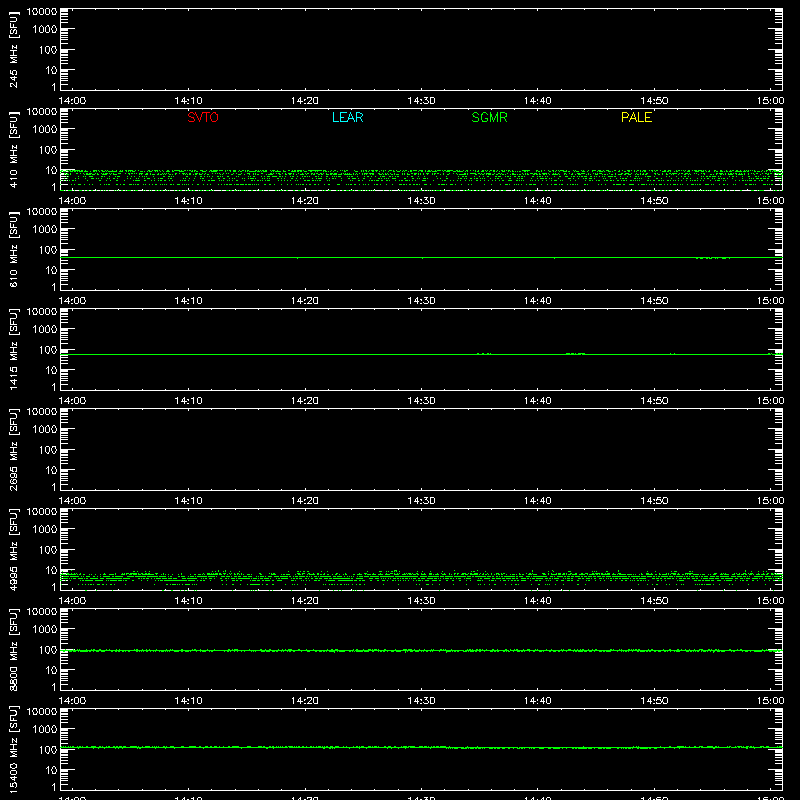Click the green flux trace in 8800 MHz panel
Viewport: 800px width, 800px height.
[421, 651]
